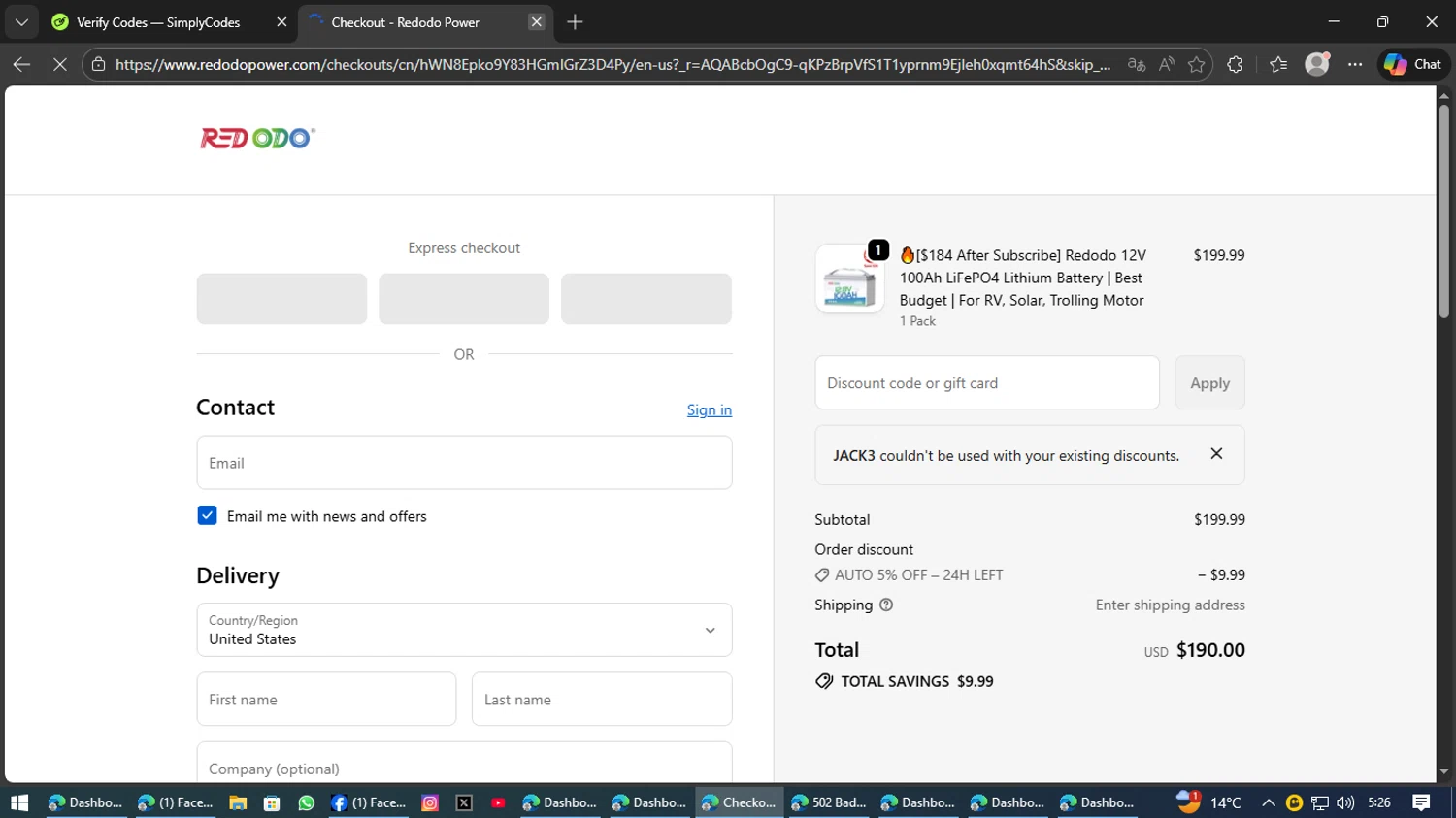The width and height of the screenshot is (1456, 818).
Task: Open File Explorer from taskbar
Action: [x=238, y=802]
